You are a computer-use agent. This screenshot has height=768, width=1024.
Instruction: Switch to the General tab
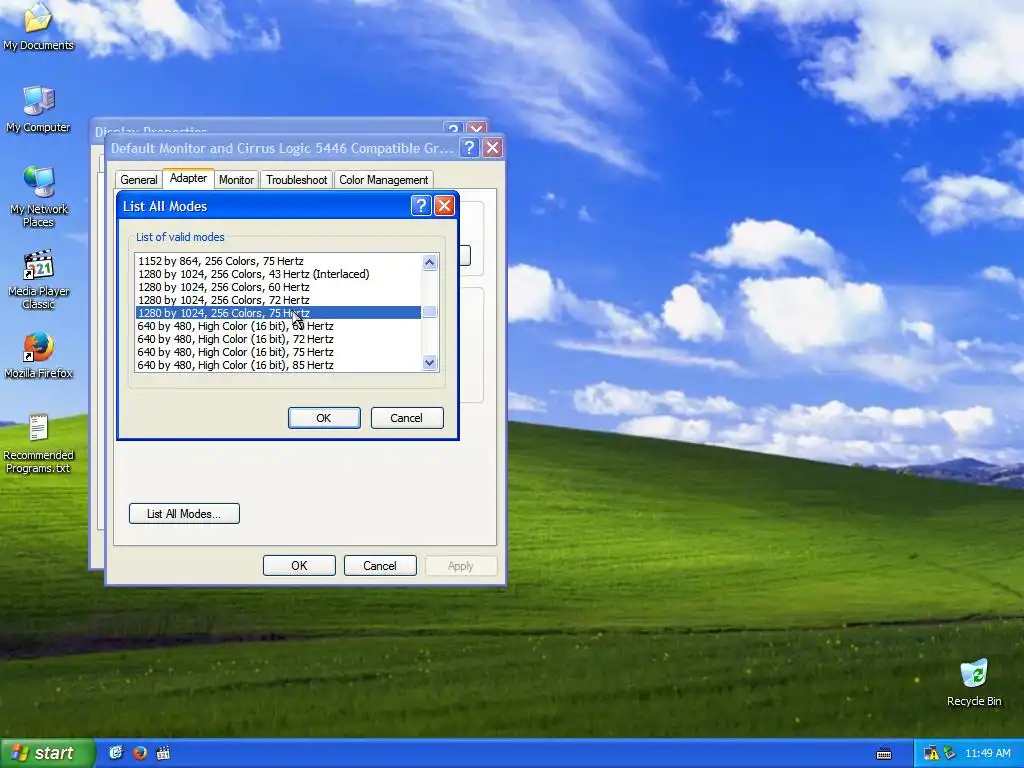138,180
